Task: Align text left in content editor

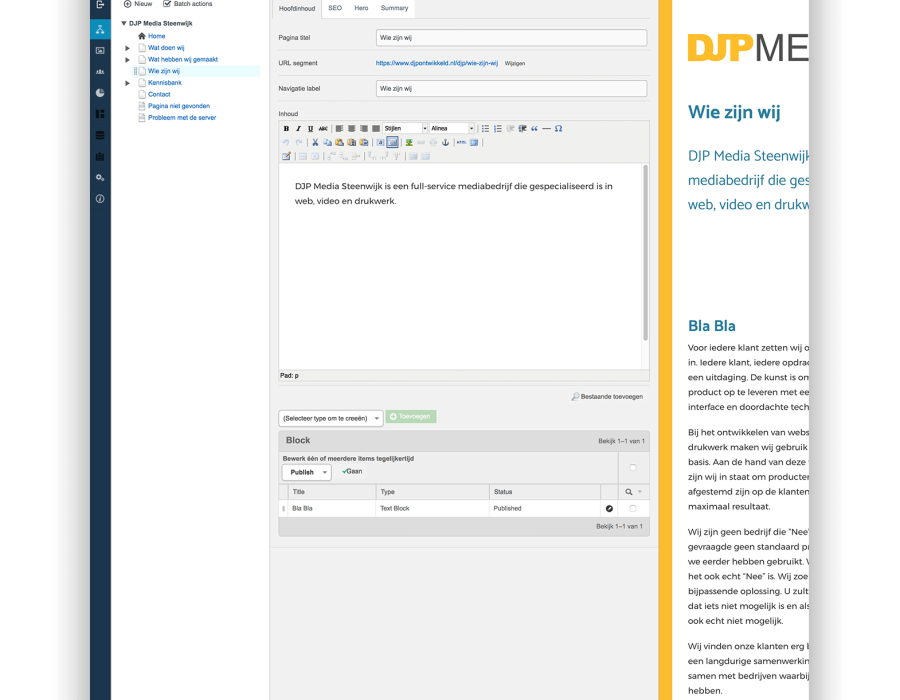Action: [x=339, y=129]
